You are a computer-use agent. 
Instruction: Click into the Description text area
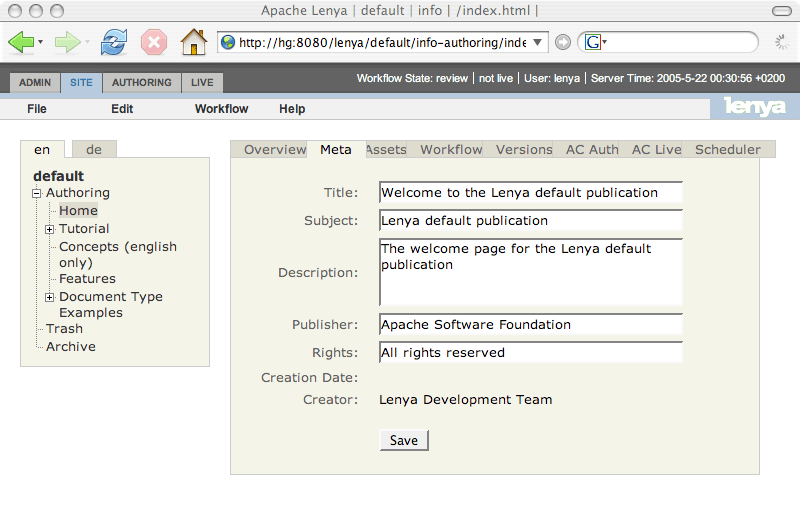[x=530, y=271]
